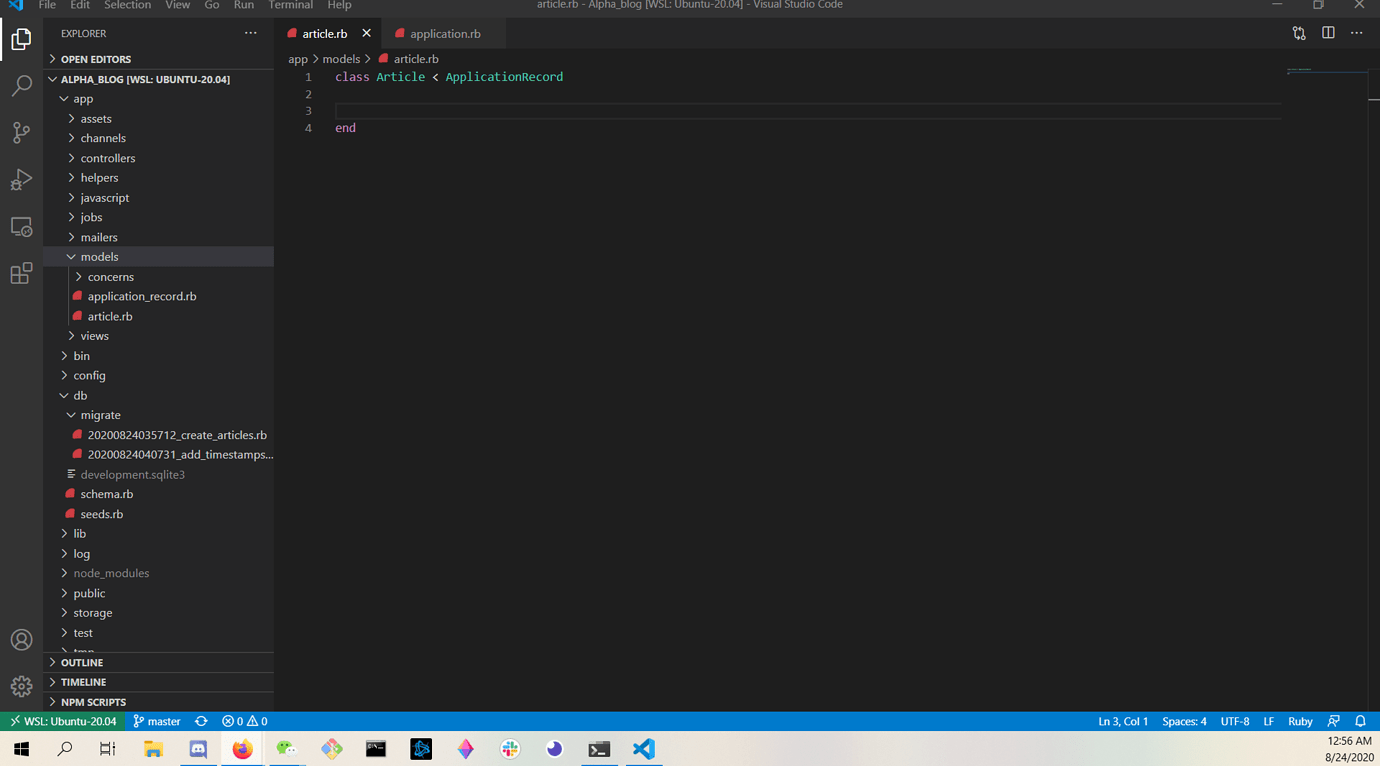Open the Source Control view

(x=21, y=133)
